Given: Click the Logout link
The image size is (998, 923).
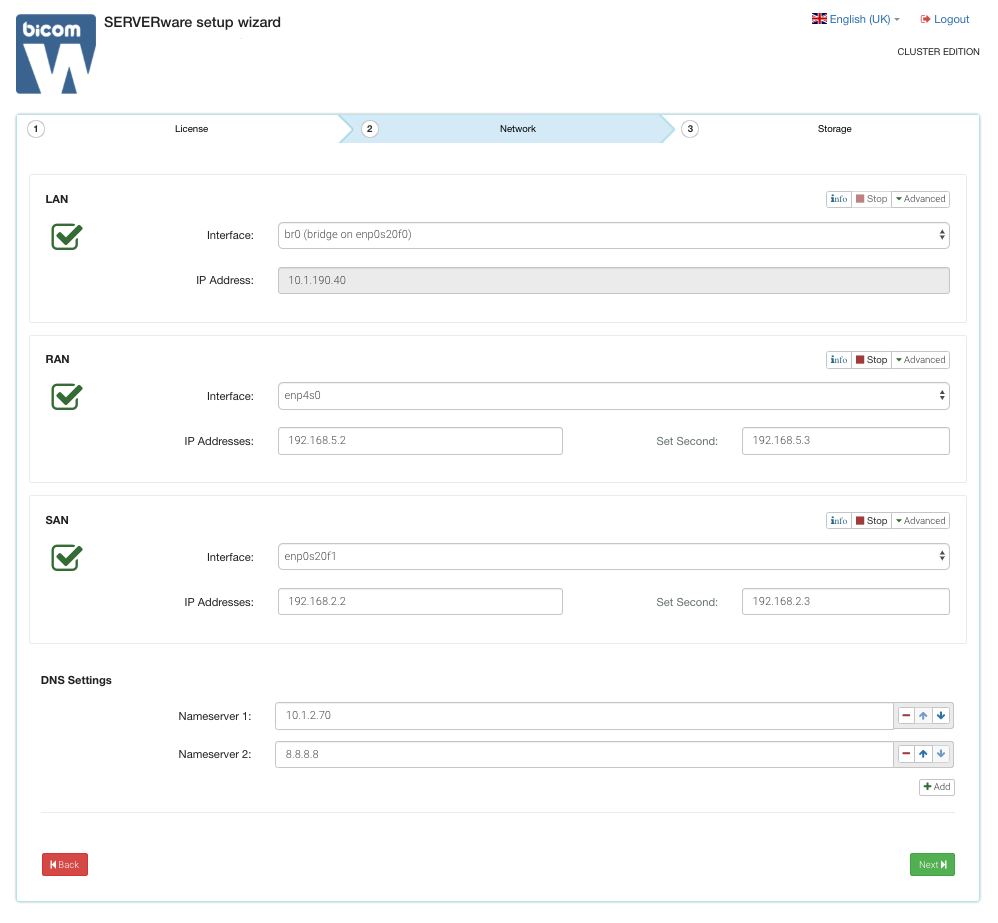Looking at the screenshot, I should click(x=945, y=19).
